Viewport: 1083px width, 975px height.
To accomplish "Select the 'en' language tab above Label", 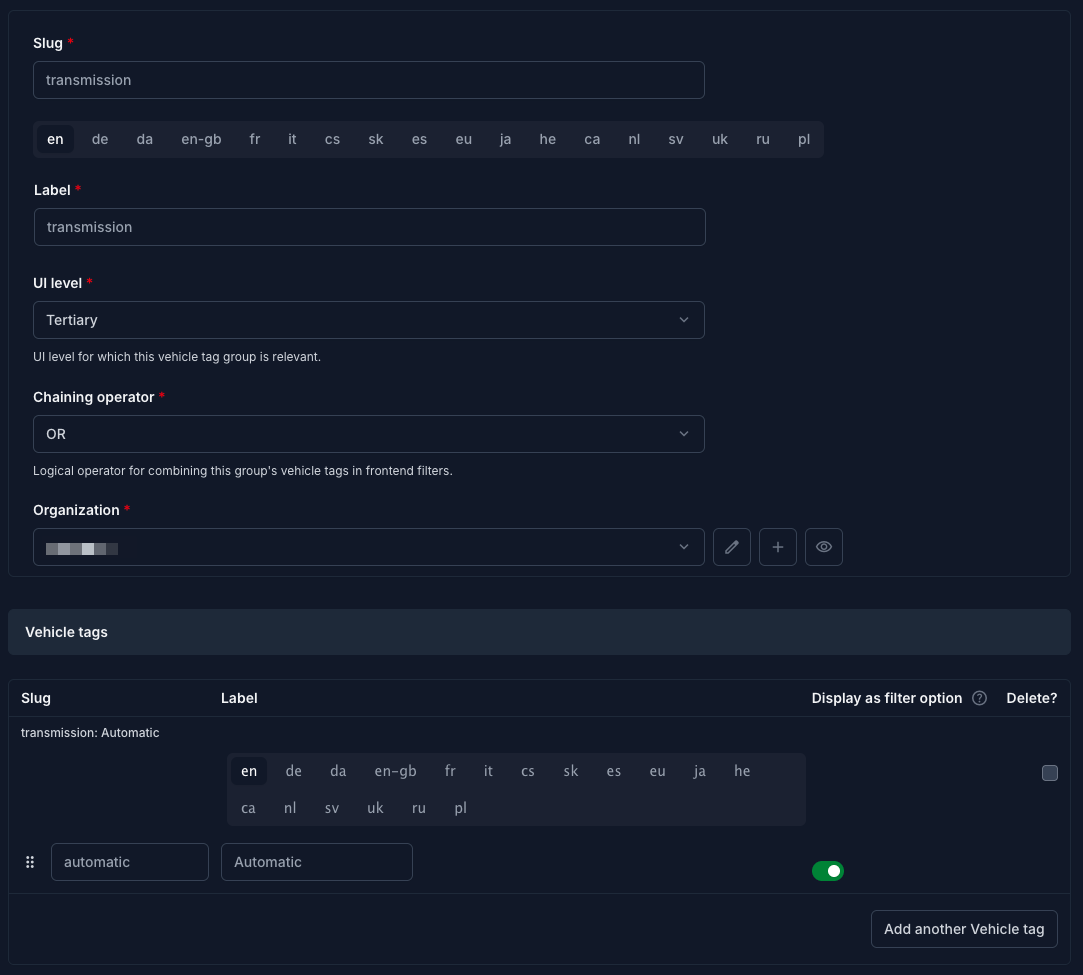I will click(55, 139).
